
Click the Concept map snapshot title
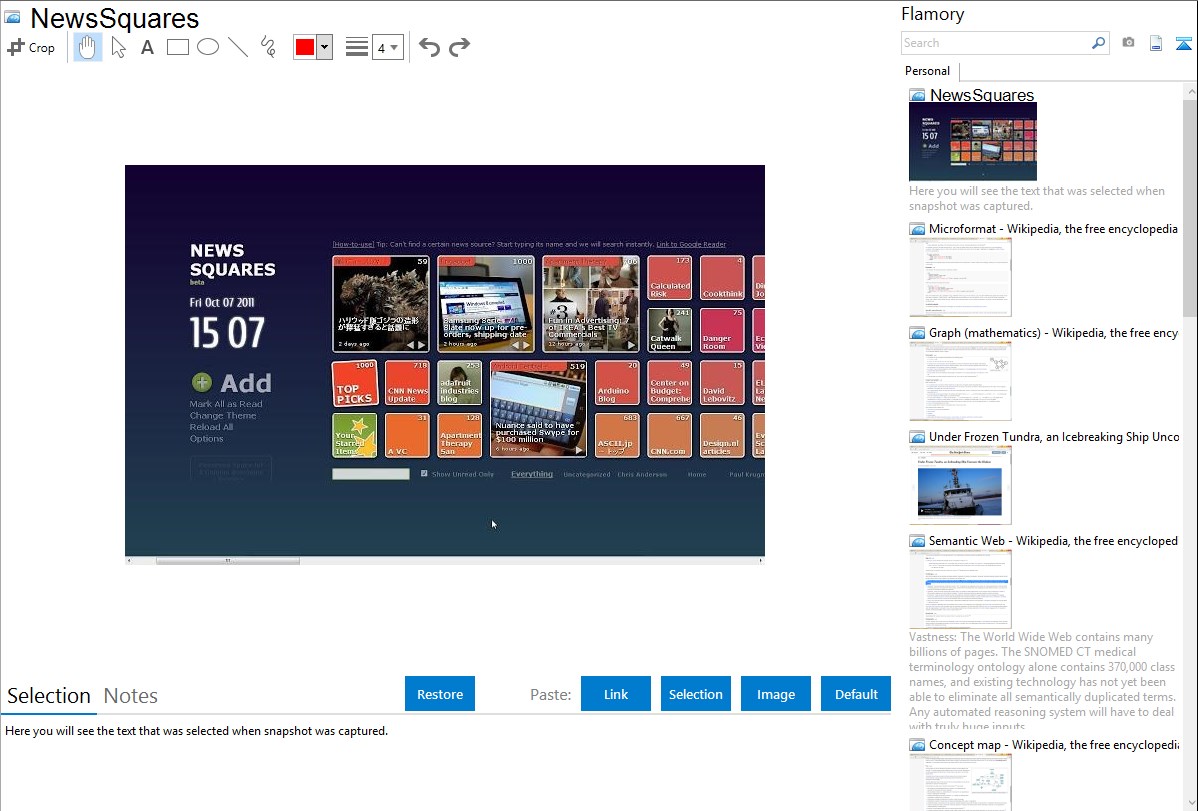point(1053,744)
